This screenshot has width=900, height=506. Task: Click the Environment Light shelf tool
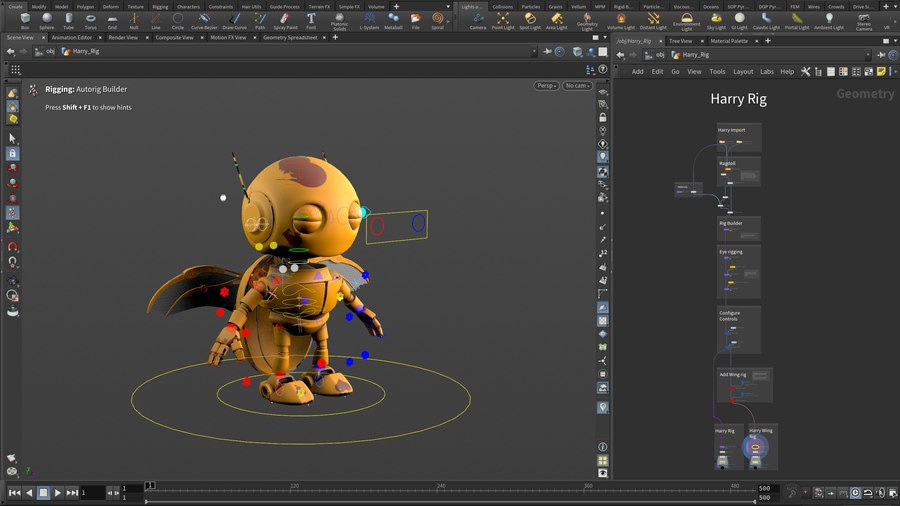tap(686, 20)
